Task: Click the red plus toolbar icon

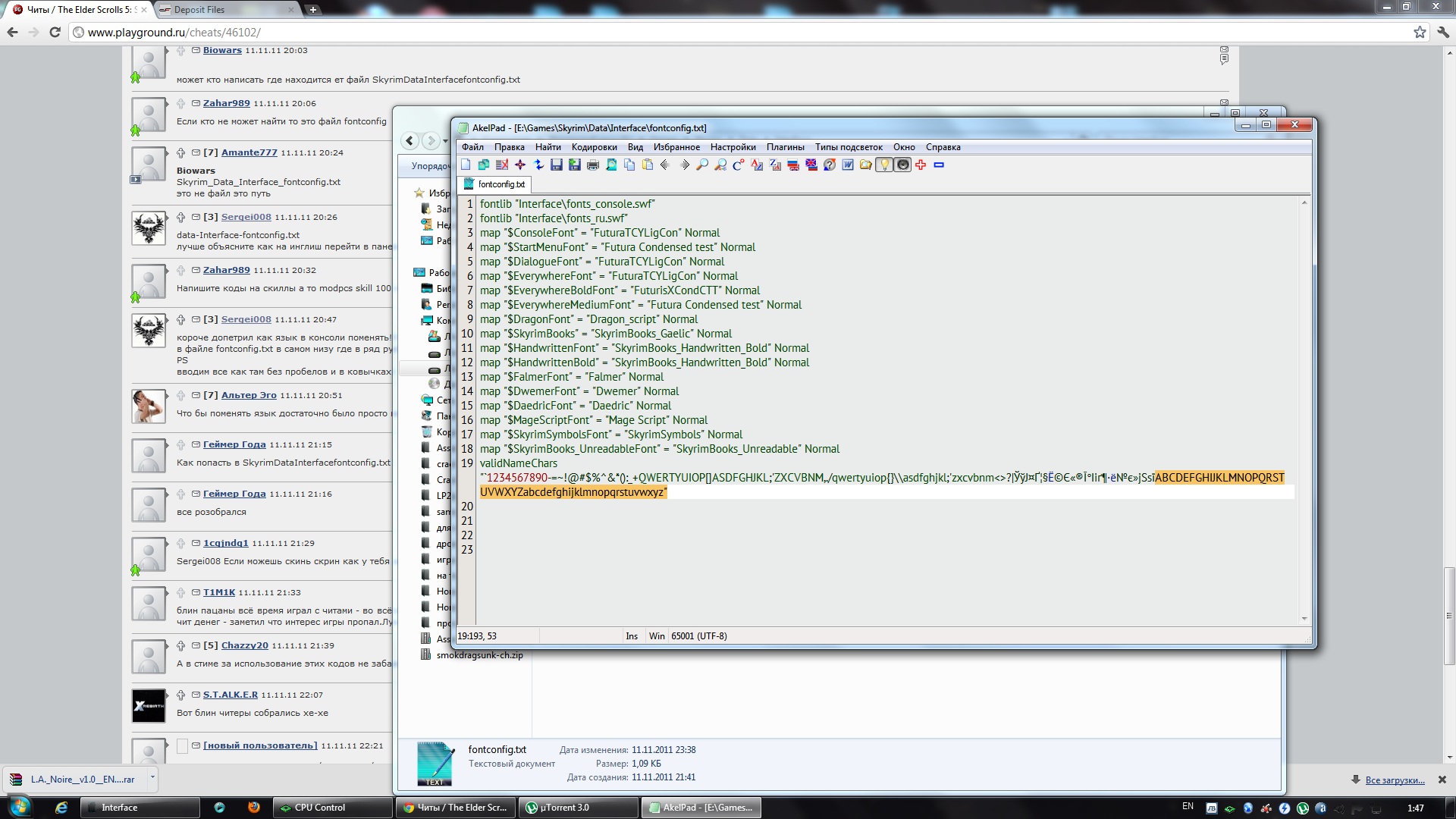Action: (x=921, y=165)
